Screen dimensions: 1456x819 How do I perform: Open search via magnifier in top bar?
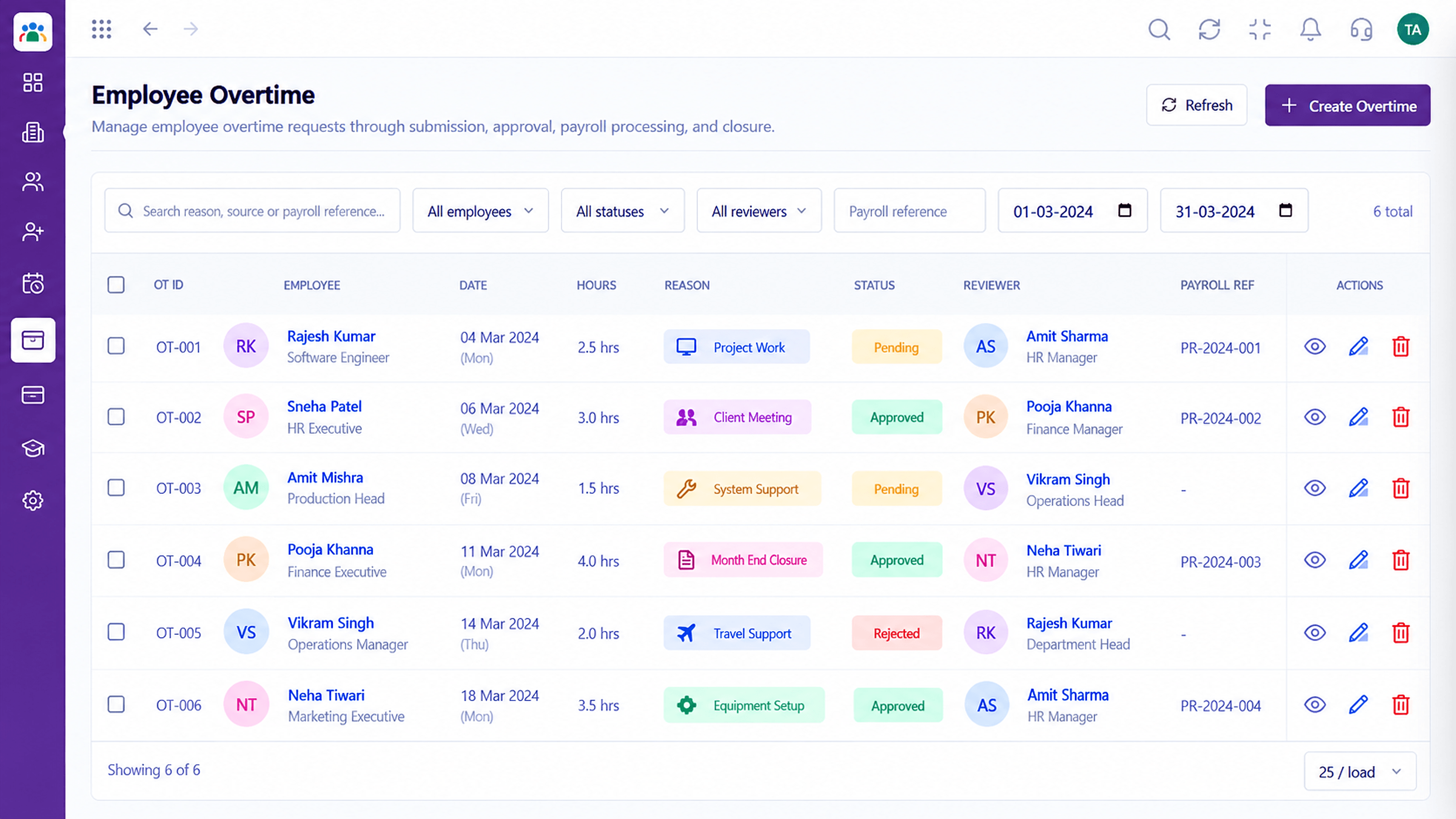click(x=1159, y=29)
